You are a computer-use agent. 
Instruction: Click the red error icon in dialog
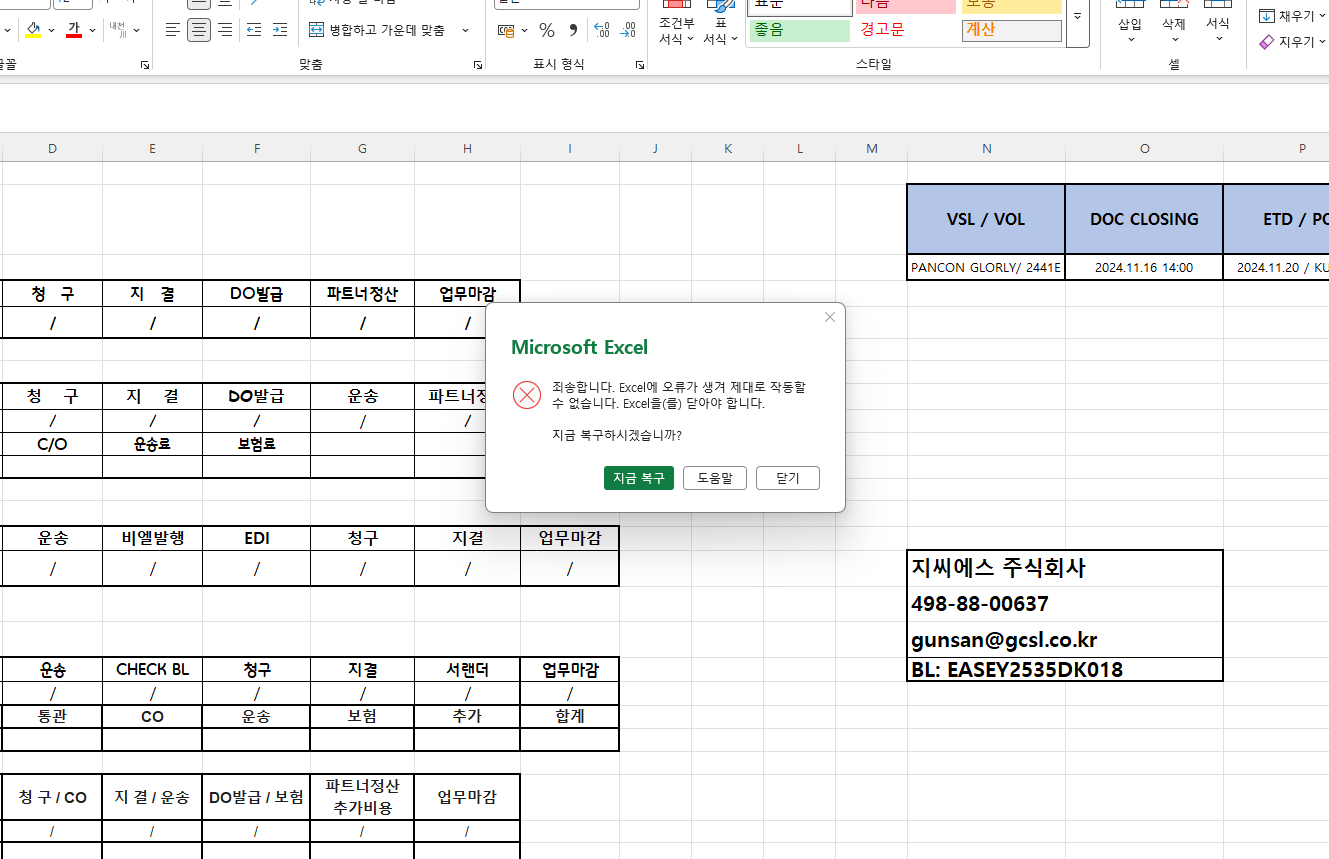pos(527,395)
